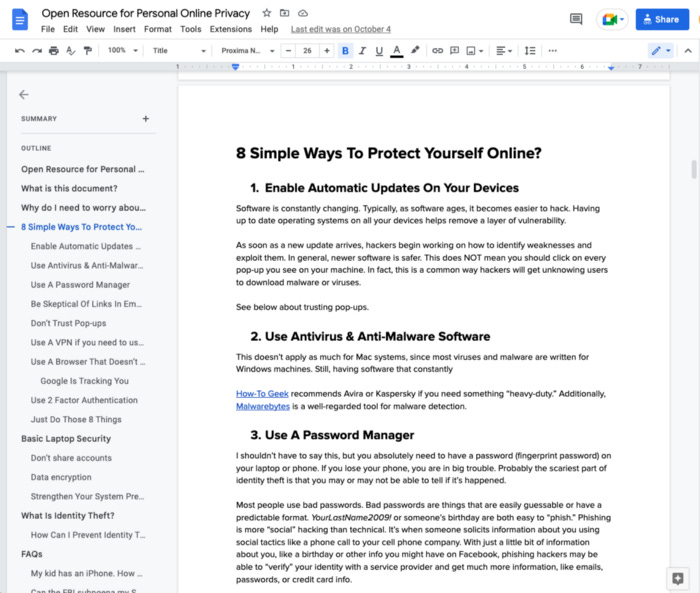Hide the menus with collapse arrow
700x593 pixels.
pos(688,51)
